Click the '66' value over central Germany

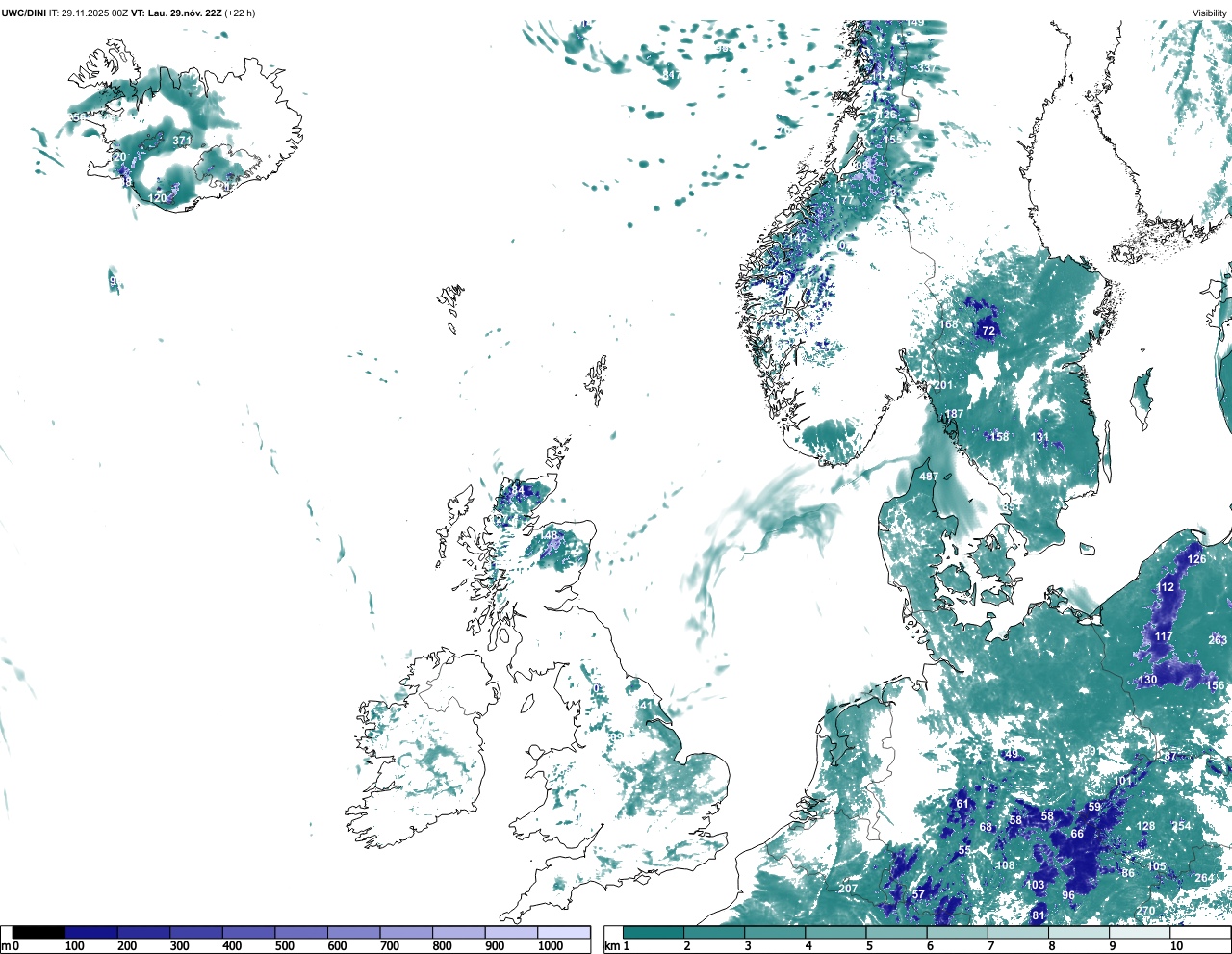click(x=1077, y=835)
